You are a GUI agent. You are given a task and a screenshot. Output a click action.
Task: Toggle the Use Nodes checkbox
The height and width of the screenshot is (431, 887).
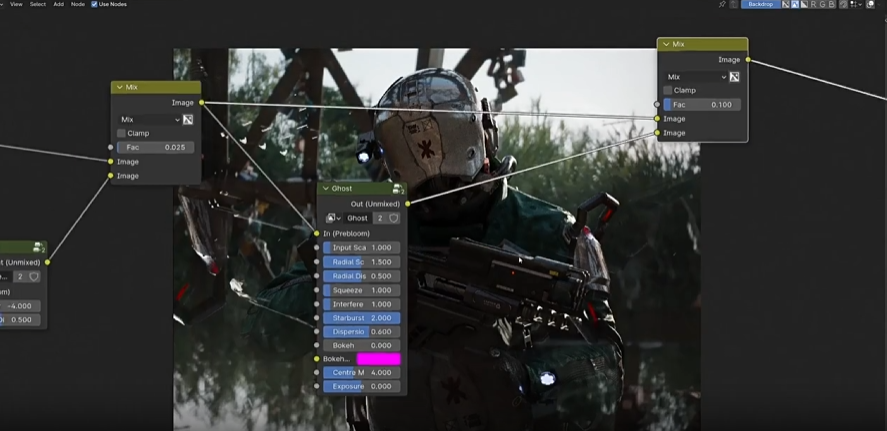94,4
